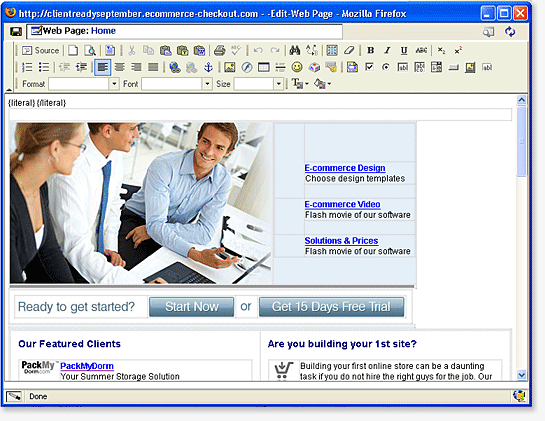Open the Size dropdown

coord(259,84)
